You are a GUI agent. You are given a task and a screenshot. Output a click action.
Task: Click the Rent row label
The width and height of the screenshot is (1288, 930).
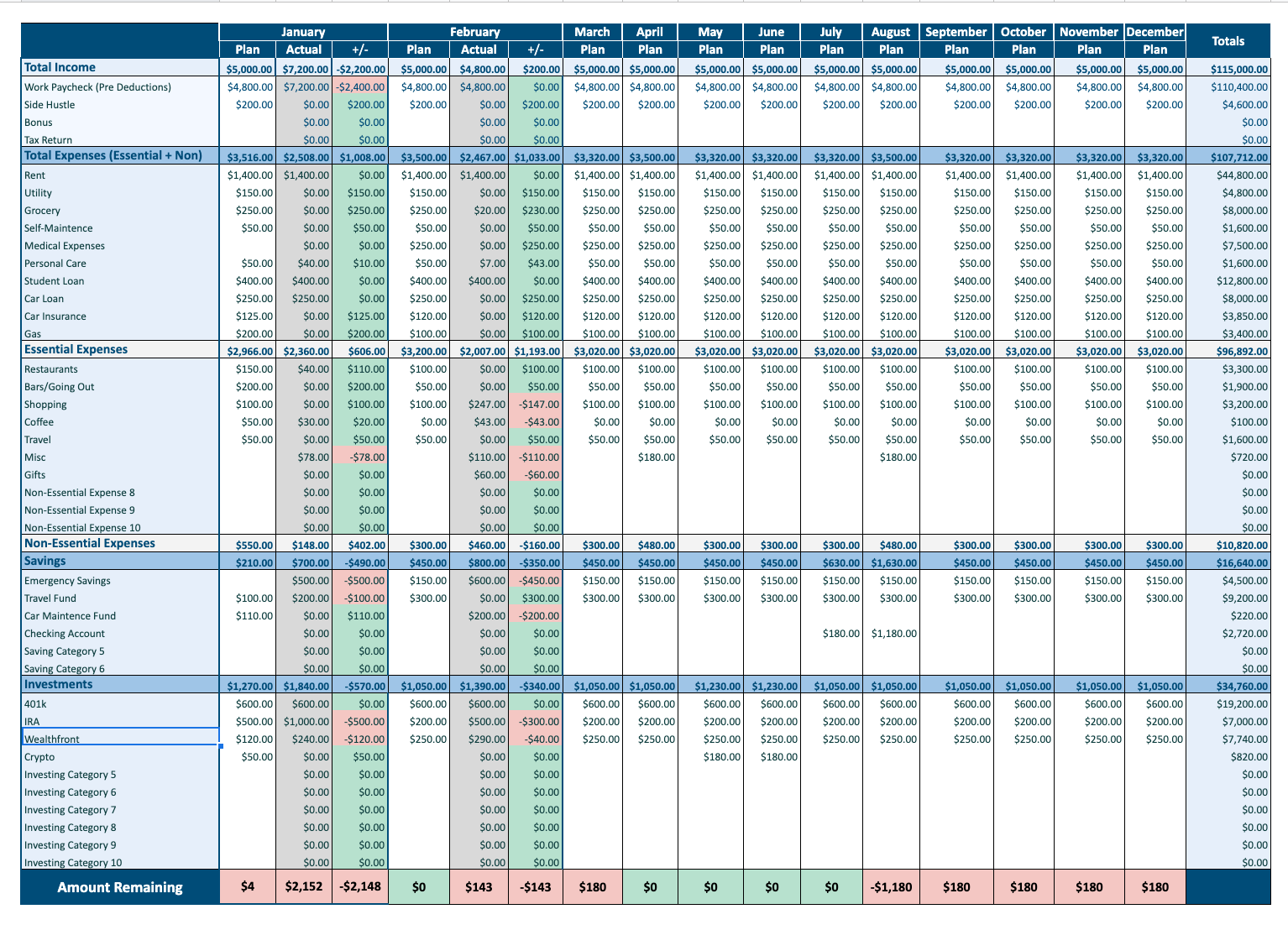point(34,175)
